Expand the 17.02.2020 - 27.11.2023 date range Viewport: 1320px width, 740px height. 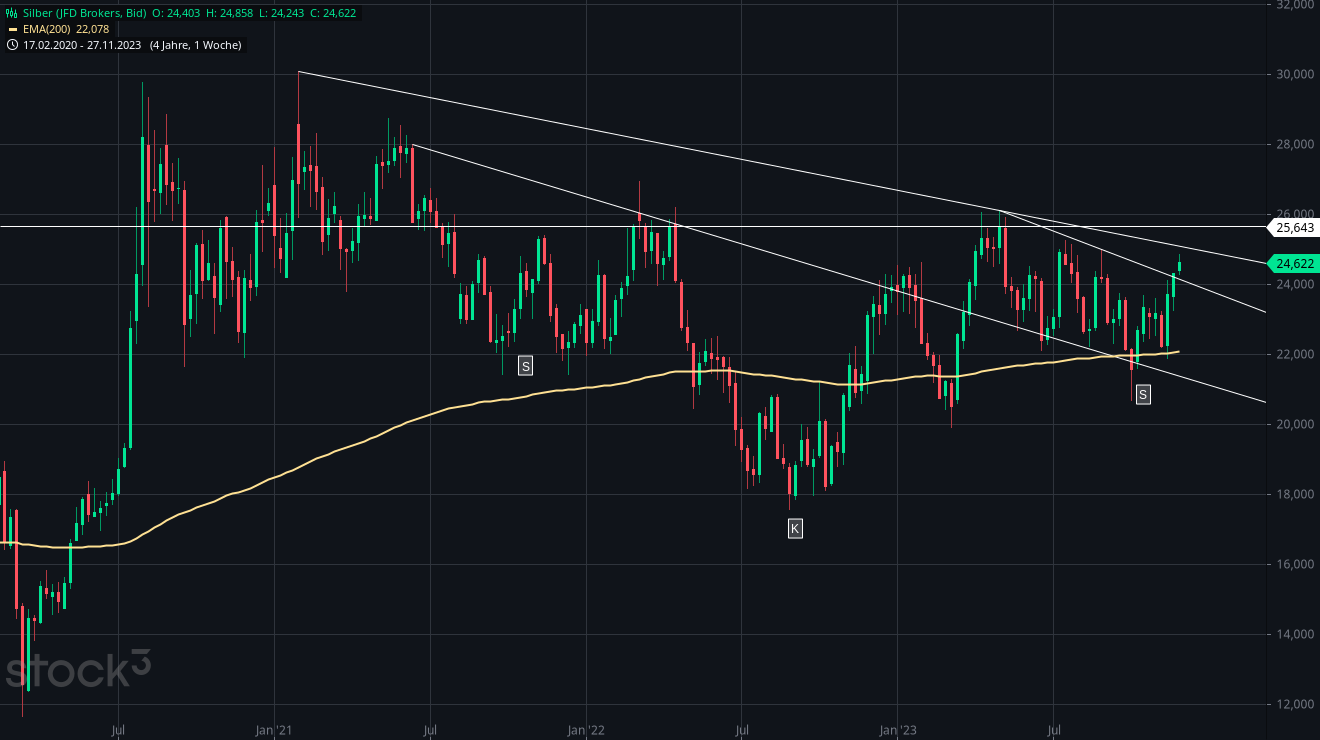(82, 44)
